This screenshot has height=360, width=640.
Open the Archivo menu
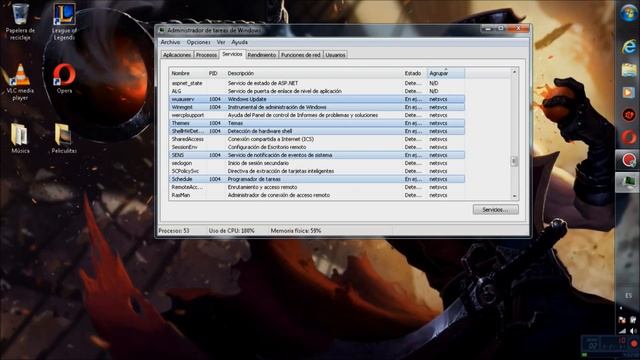[x=170, y=42]
